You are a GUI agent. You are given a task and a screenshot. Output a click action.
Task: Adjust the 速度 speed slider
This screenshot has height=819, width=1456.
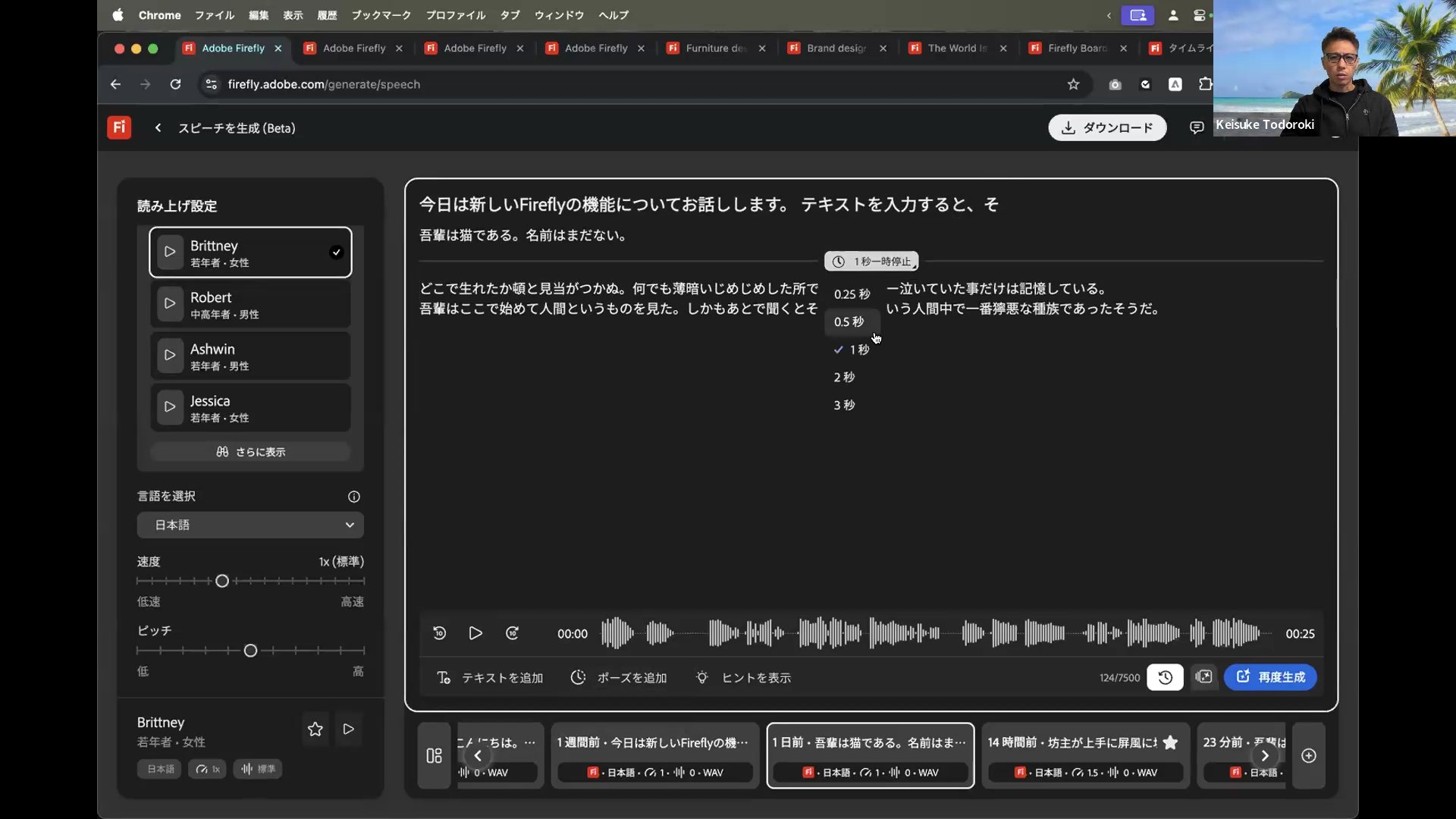point(222,581)
